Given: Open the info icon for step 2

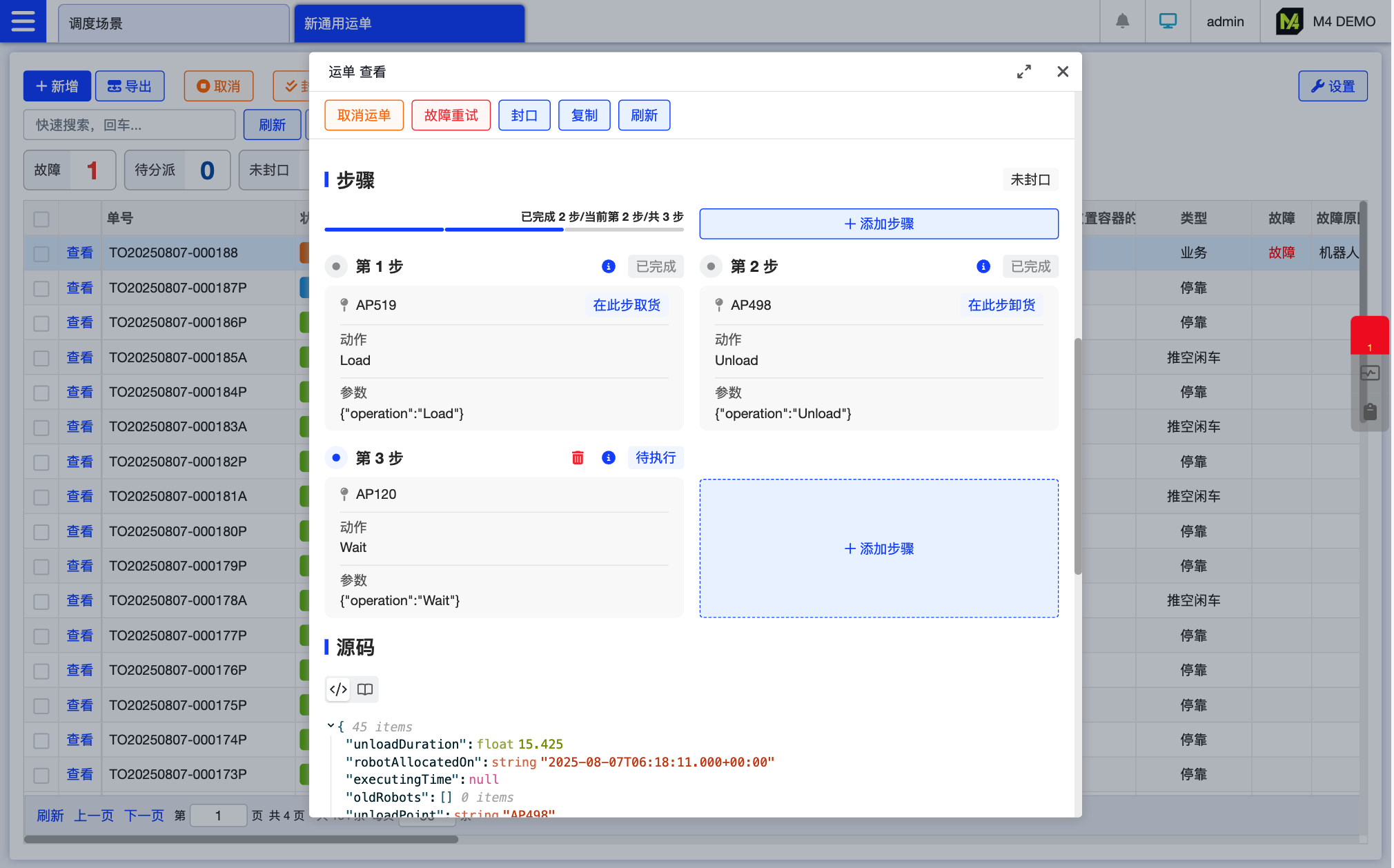Looking at the screenshot, I should pyautogui.click(x=983, y=266).
